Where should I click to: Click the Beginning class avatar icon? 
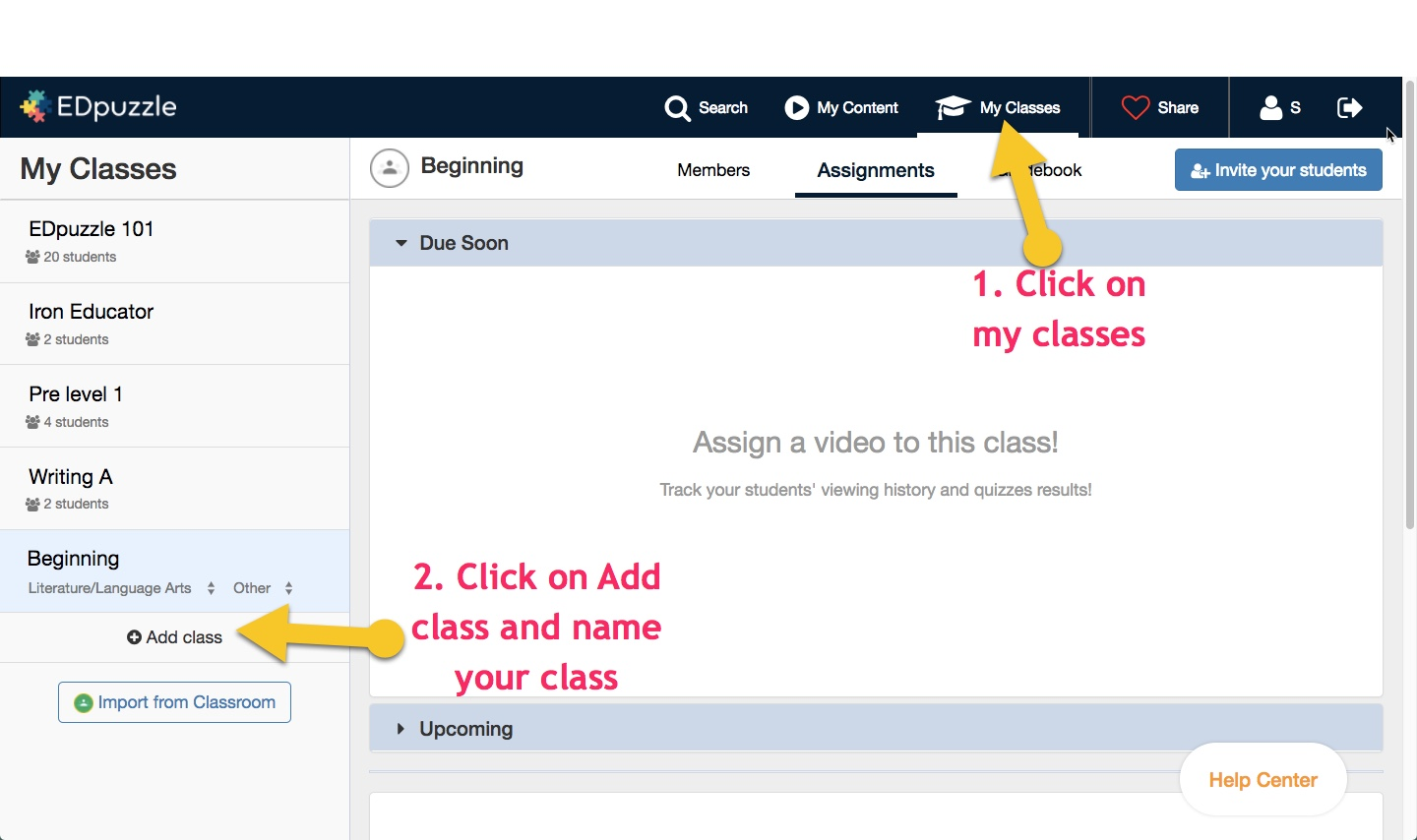click(390, 168)
